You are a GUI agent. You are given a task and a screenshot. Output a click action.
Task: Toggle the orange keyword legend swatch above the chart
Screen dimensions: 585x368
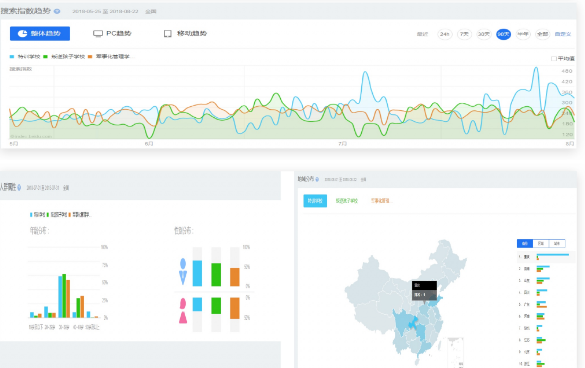(x=90, y=57)
